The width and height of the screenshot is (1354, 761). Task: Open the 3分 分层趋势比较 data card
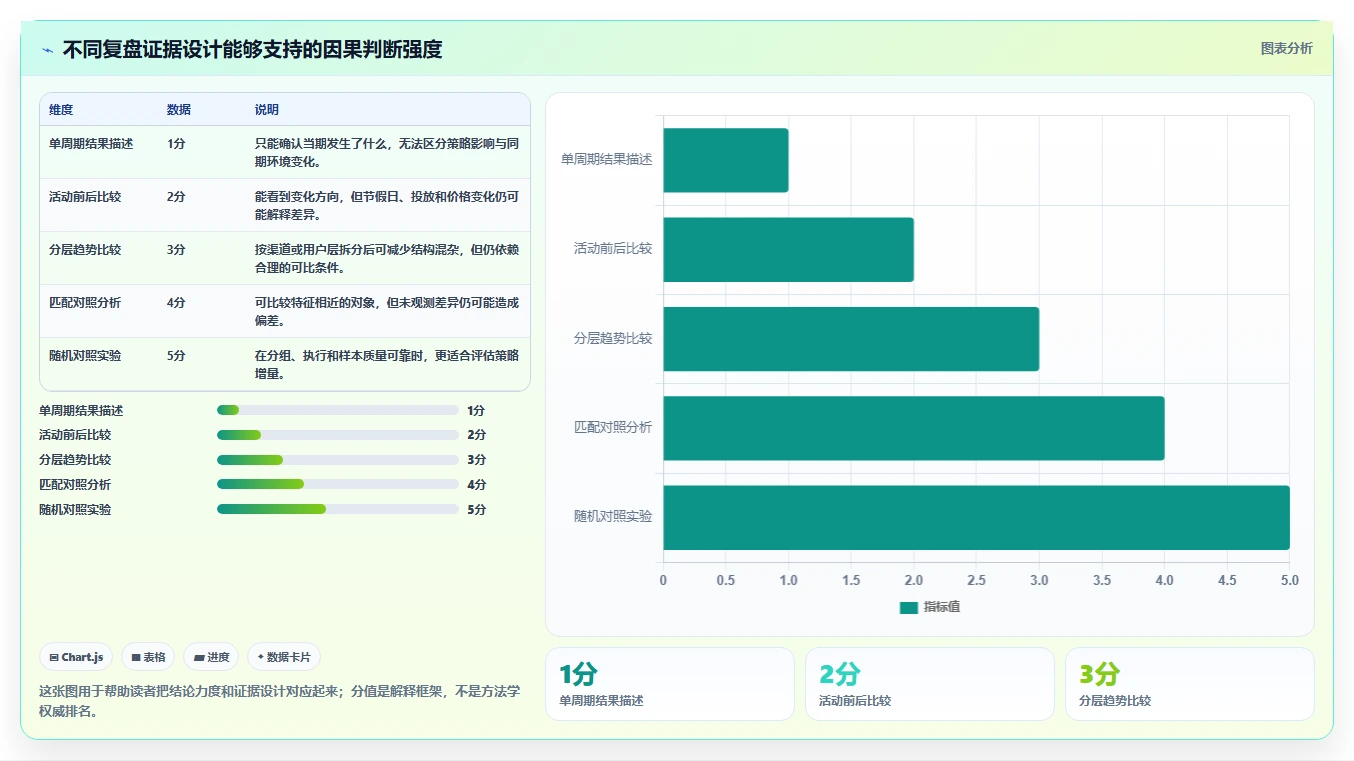click(x=1190, y=684)
